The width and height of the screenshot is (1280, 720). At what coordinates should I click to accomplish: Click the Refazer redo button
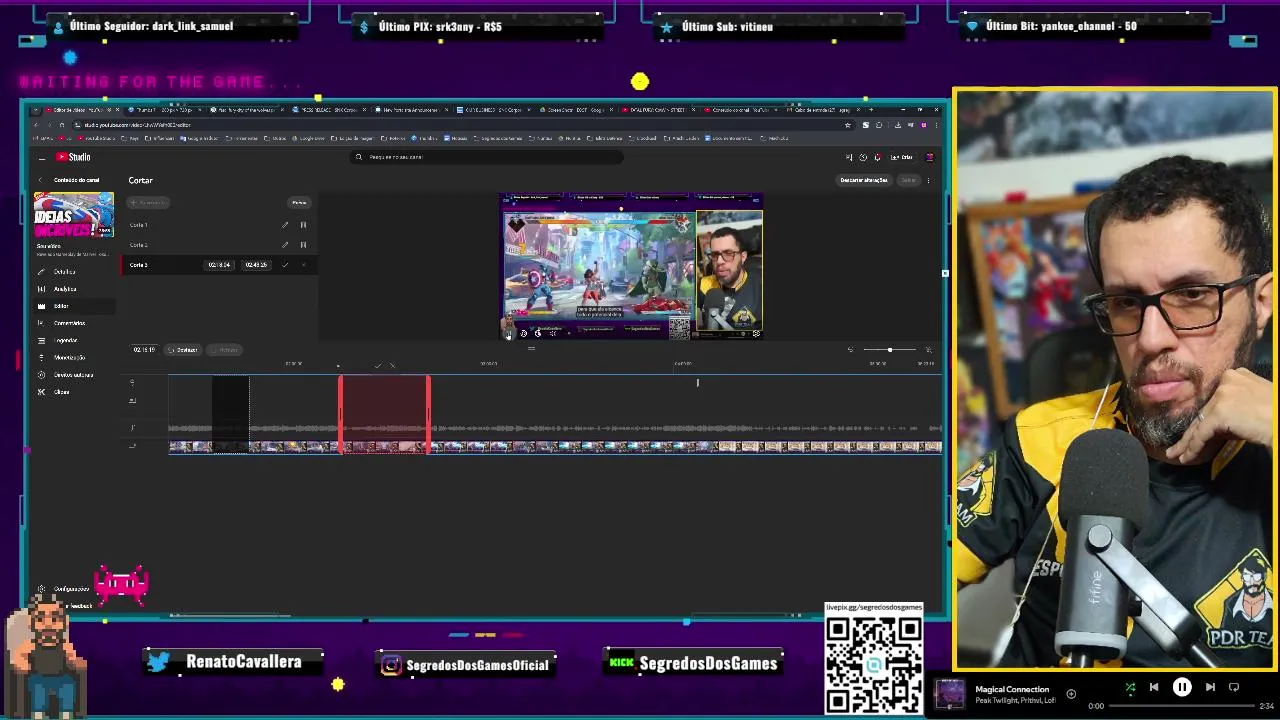pos(224,350)
